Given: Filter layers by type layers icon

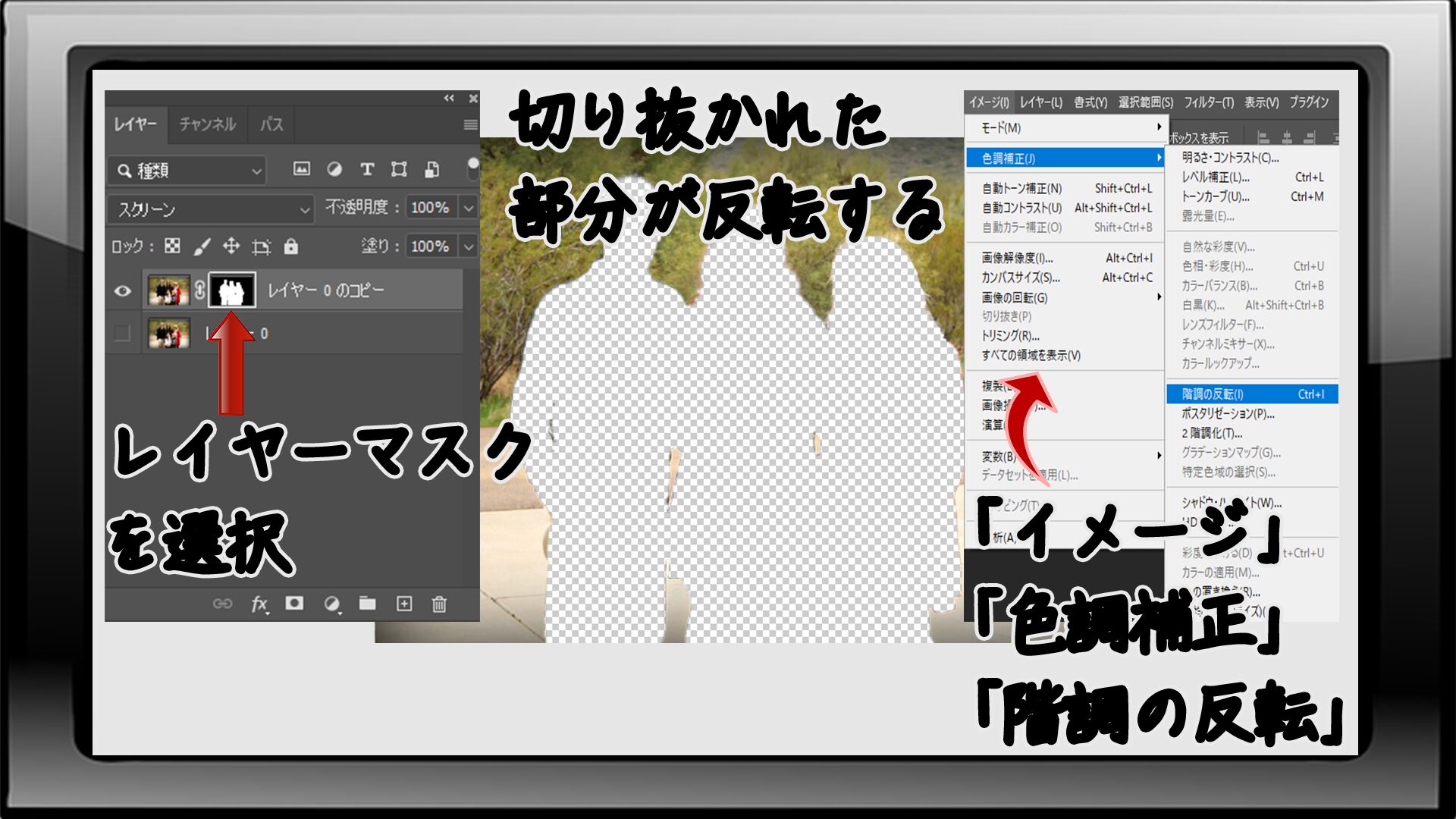Looking at the screenshot, I should (367, 169).
